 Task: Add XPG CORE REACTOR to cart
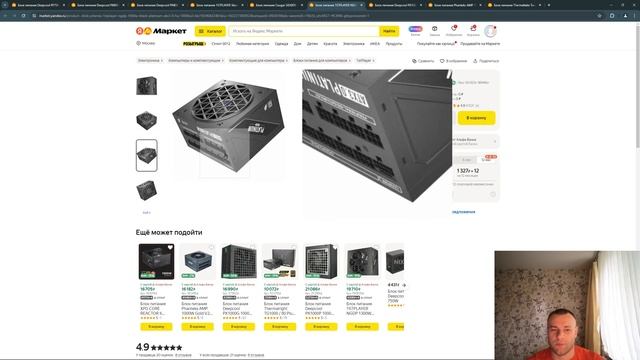(156, 327)
